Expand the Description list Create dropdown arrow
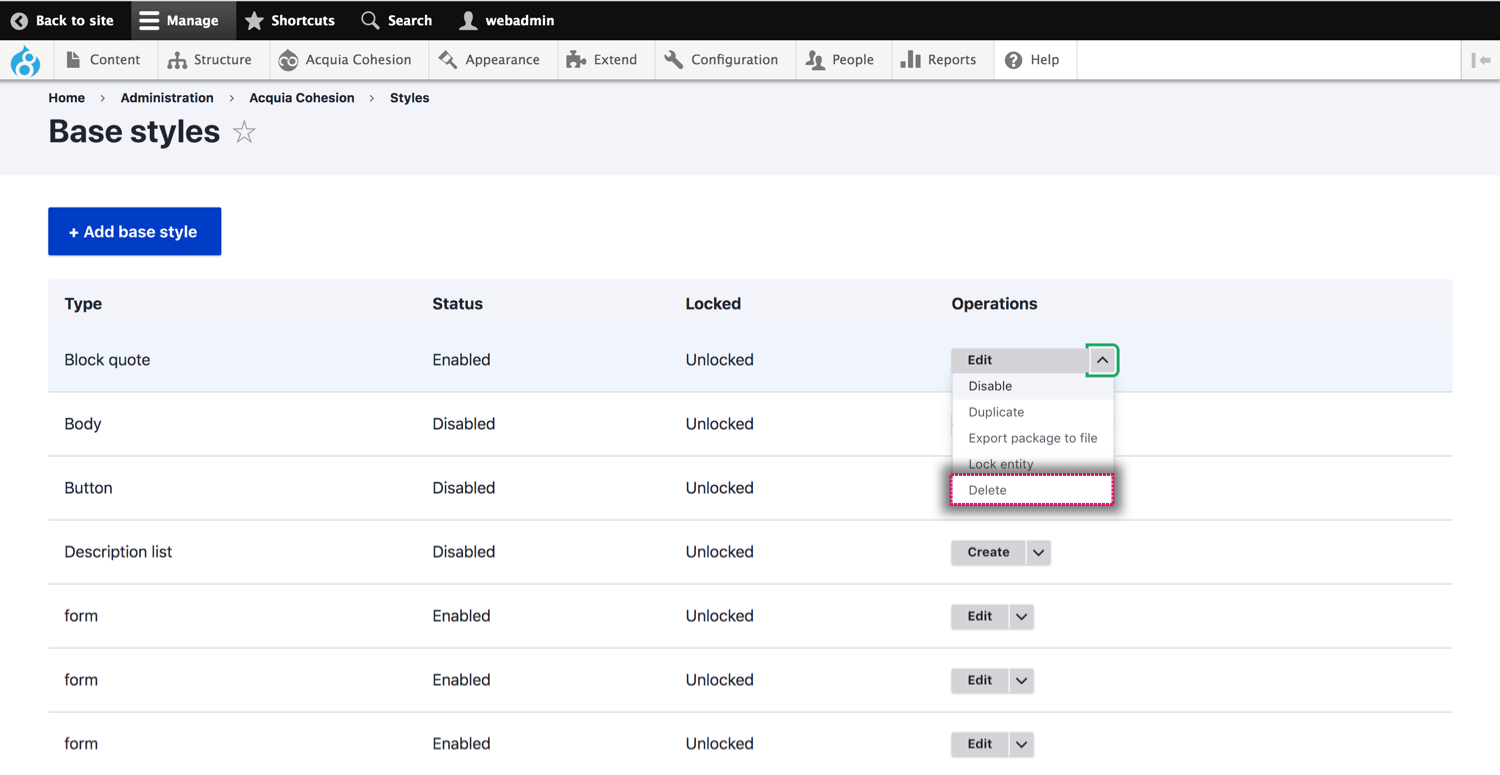The width and height of the screenshot is (1500, 775). click(1038, 552)
